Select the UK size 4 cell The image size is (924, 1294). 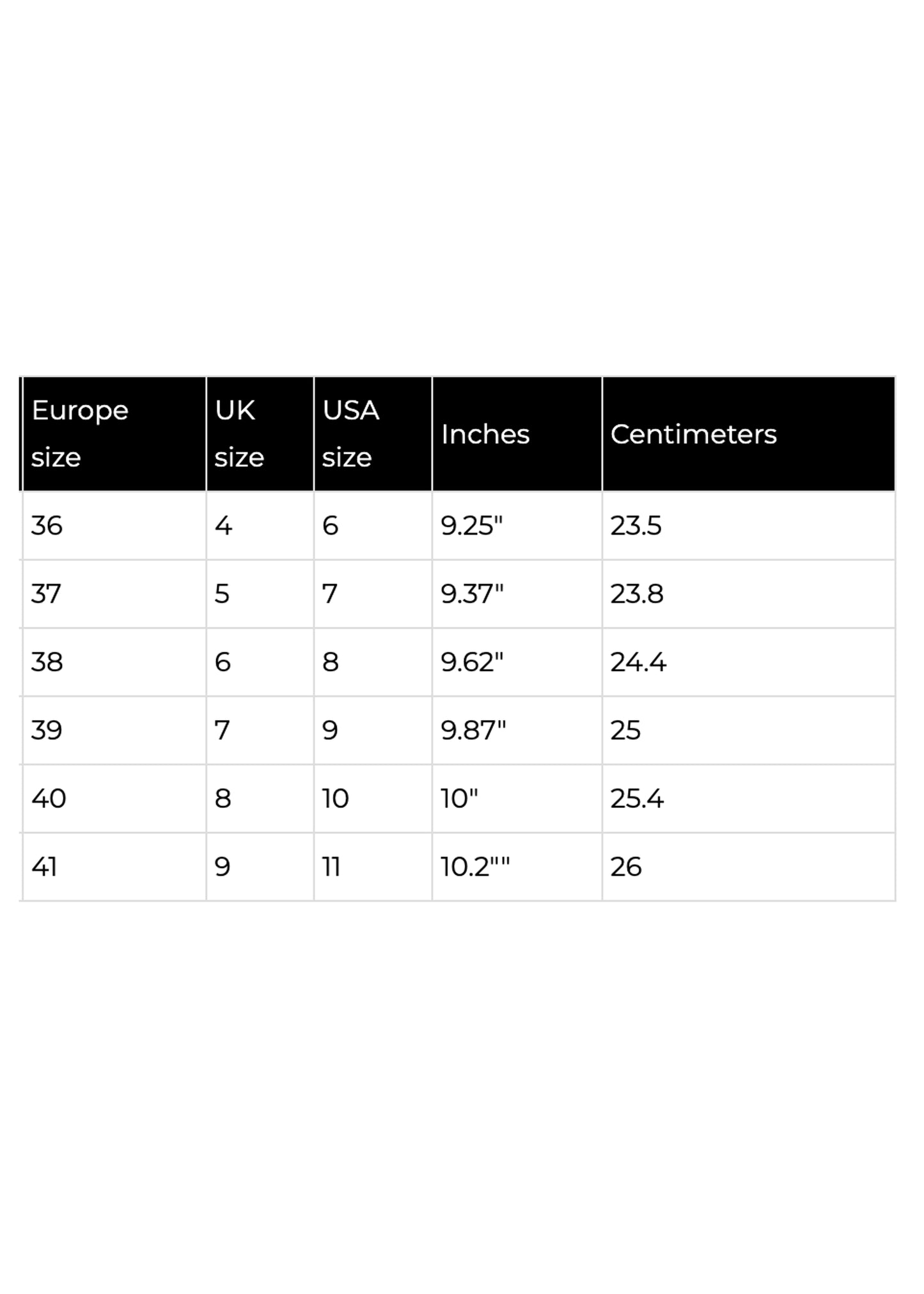pos(223,526)
